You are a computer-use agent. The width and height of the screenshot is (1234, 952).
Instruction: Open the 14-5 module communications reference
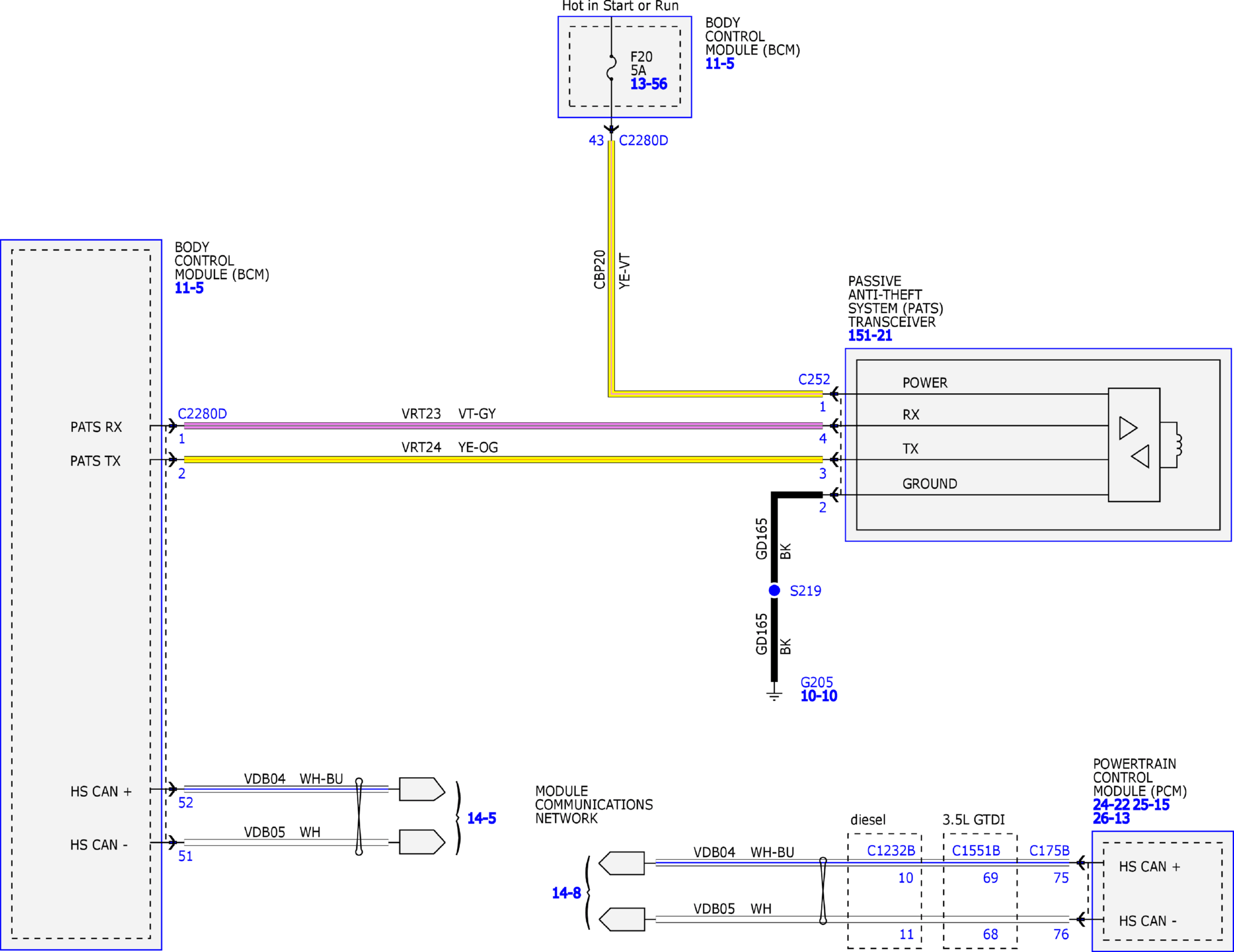click(481, 818)
